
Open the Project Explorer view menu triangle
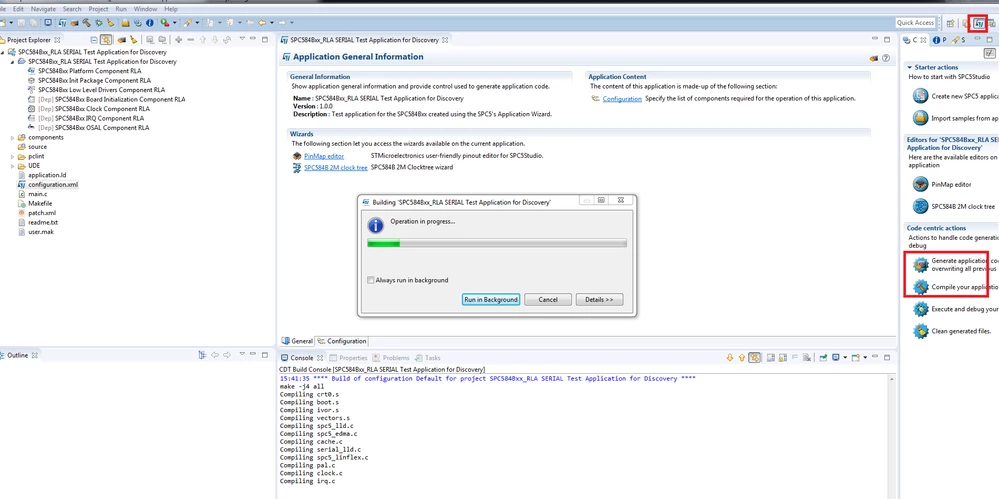click(241, 39)
